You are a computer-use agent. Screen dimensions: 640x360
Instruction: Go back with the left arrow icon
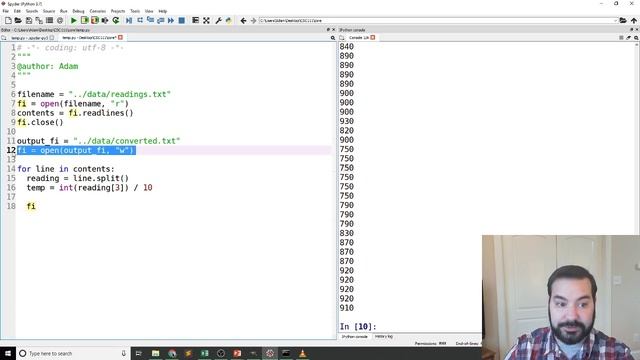click(x=243, y=20)
